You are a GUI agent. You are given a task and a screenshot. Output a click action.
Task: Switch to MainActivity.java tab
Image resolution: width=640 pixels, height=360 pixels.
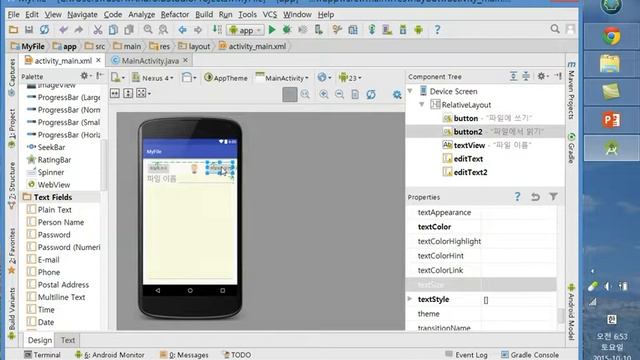click(150, 60)
